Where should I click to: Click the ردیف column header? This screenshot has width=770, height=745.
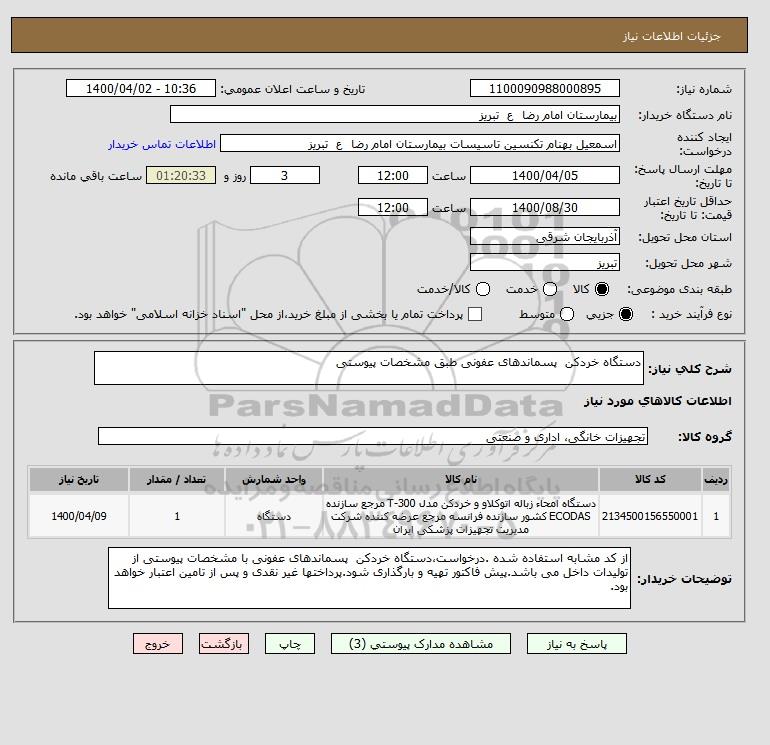pyautogui.click(x=716, y=479)
